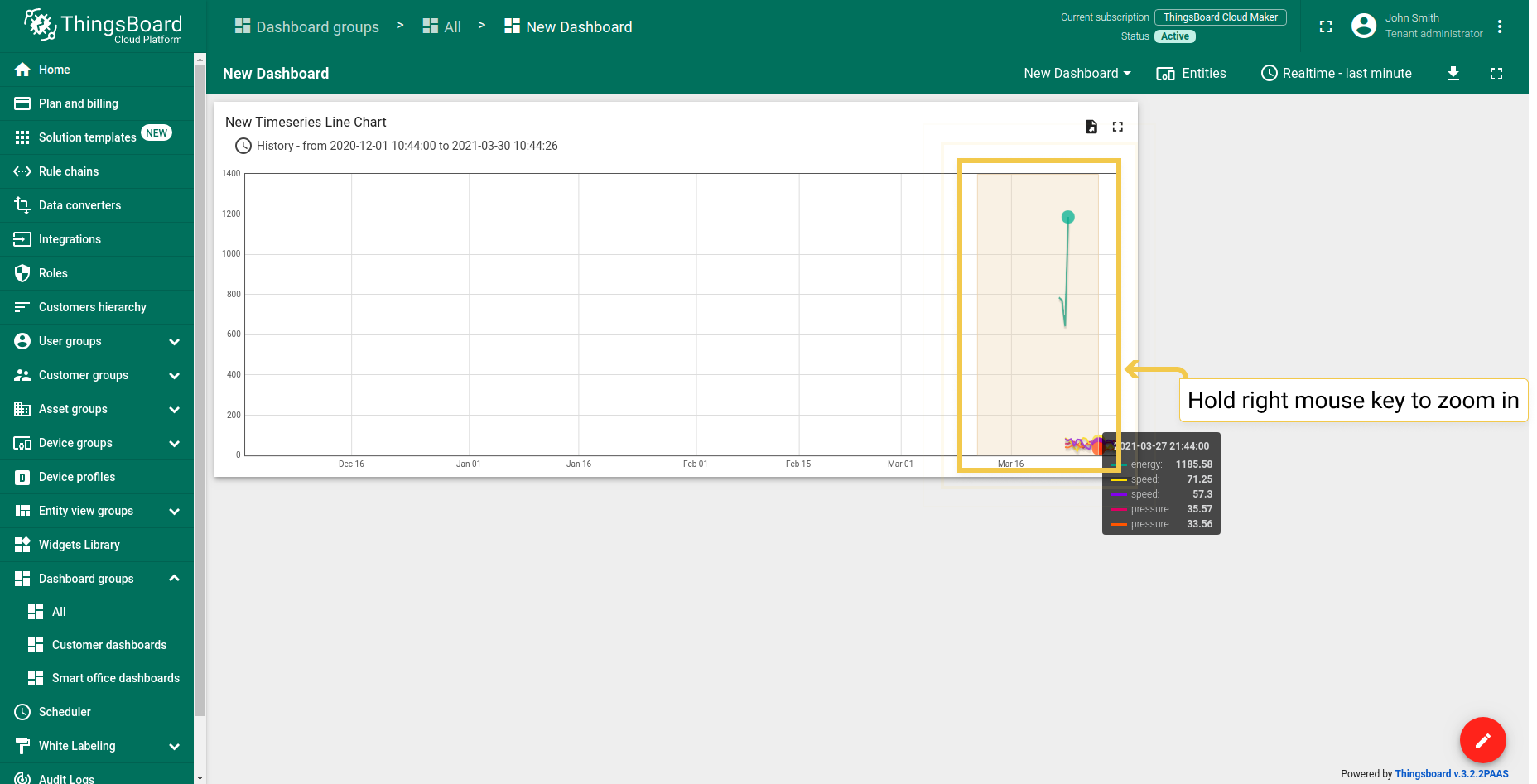Click the Device profiles icon
Screen dimensions: 1537x784
coord(22,477)
